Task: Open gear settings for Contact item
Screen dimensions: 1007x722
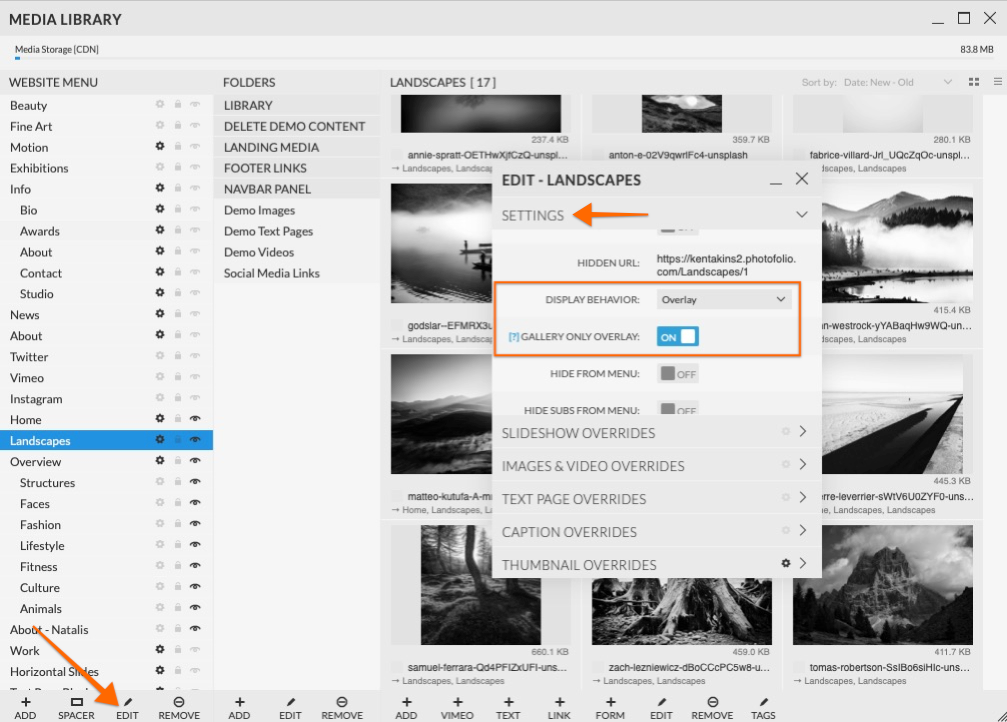Action: [160, 272]
